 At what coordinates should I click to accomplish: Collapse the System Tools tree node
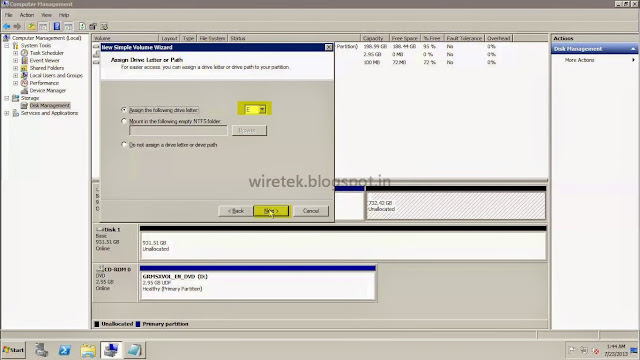7,46
